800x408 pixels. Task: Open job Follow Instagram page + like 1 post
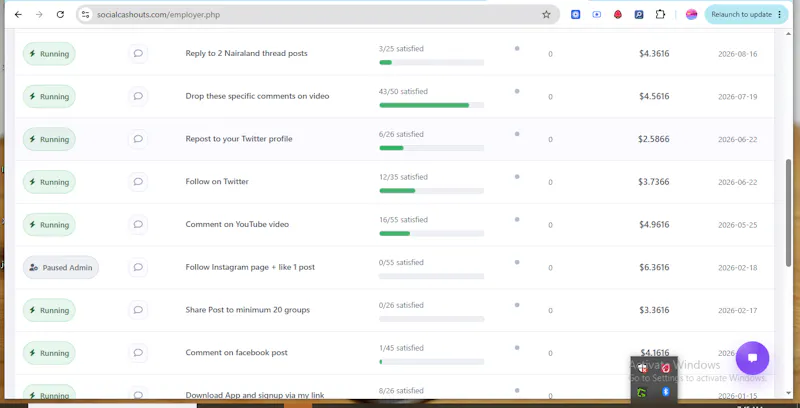pyautogui.click(x=250, y=267)
